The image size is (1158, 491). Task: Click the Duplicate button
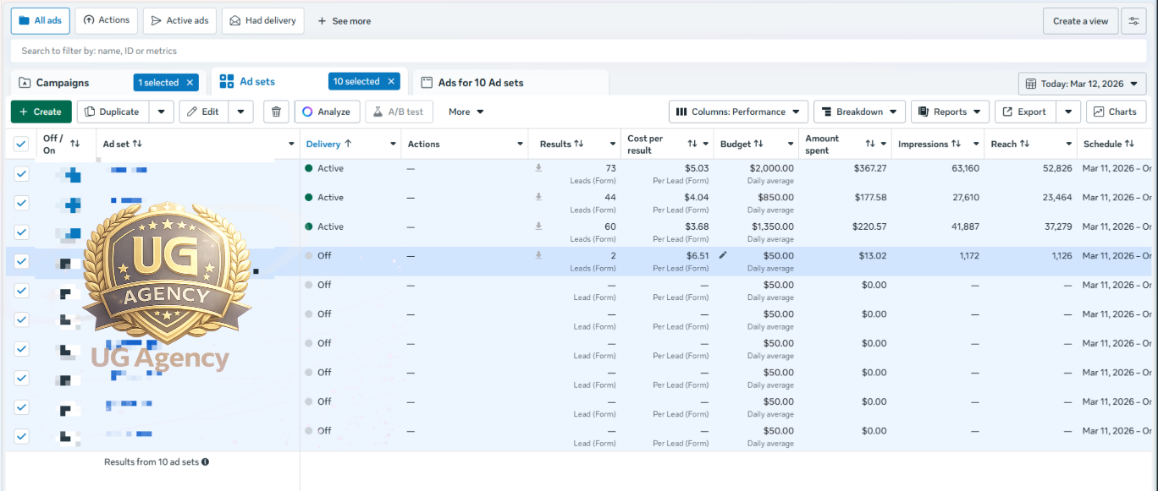tap(113, 111)
